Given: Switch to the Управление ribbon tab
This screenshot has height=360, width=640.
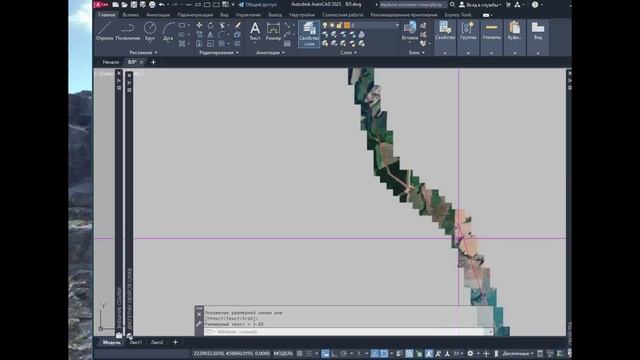Looking at the screenshot, I should coord(248,15).
